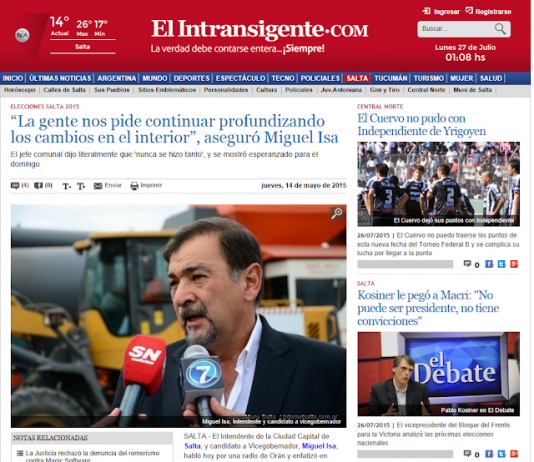Open Kosiner le pegó a Macri headline

pyautogui.click(x=428, y=308)
